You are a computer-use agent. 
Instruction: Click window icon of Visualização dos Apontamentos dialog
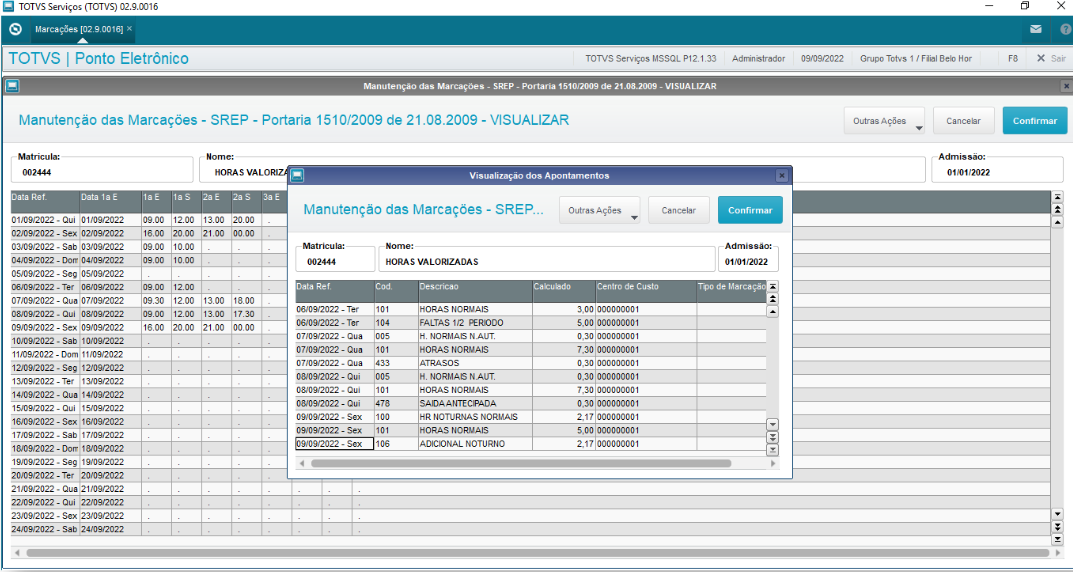[x=298, y=176]
